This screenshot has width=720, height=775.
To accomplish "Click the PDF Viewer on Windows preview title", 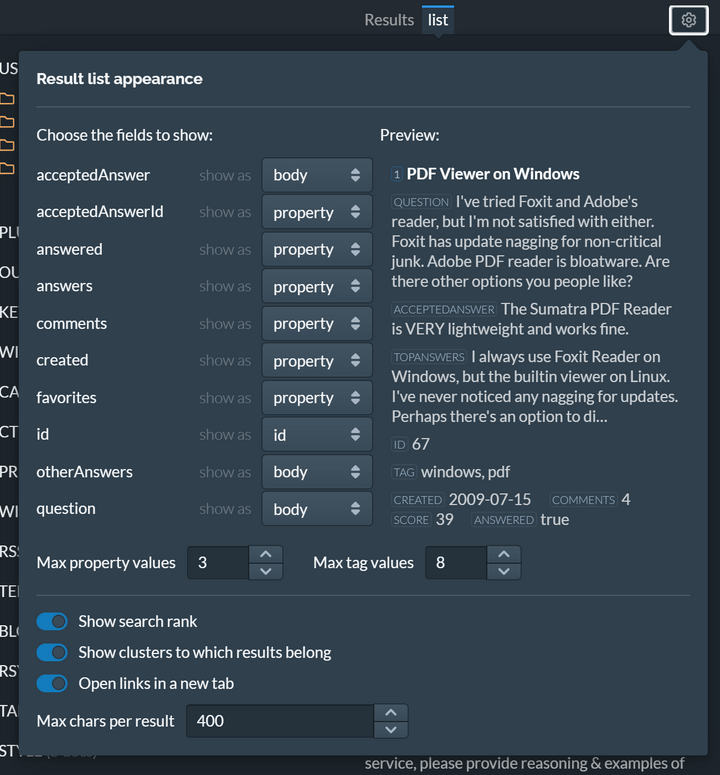I will click(493, 174).
